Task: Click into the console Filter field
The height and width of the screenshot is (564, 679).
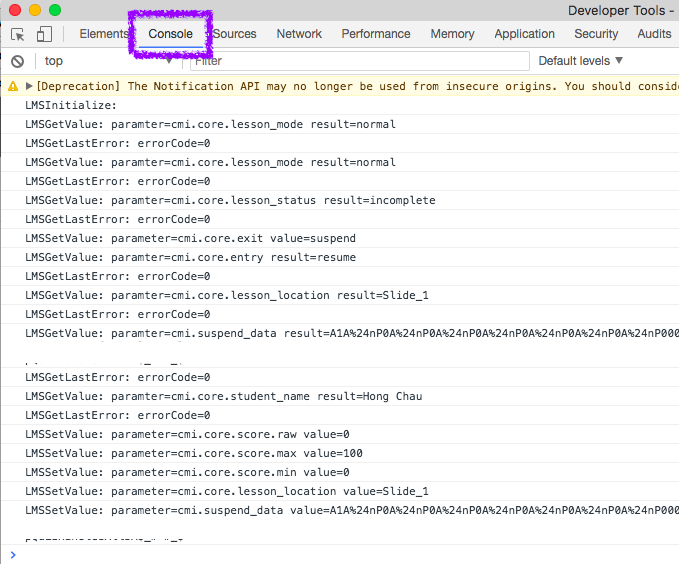Action: tap(360, 61)
